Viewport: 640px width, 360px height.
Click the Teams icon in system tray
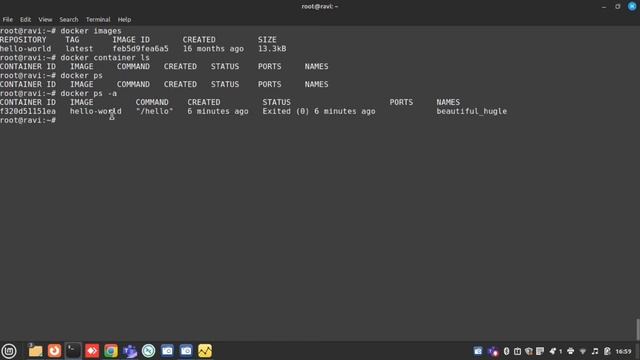(x=493, y=351)
